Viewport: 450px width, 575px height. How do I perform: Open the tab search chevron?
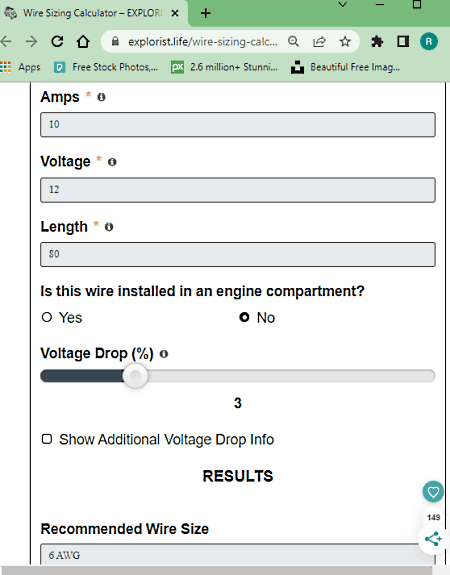coord(343,5)
